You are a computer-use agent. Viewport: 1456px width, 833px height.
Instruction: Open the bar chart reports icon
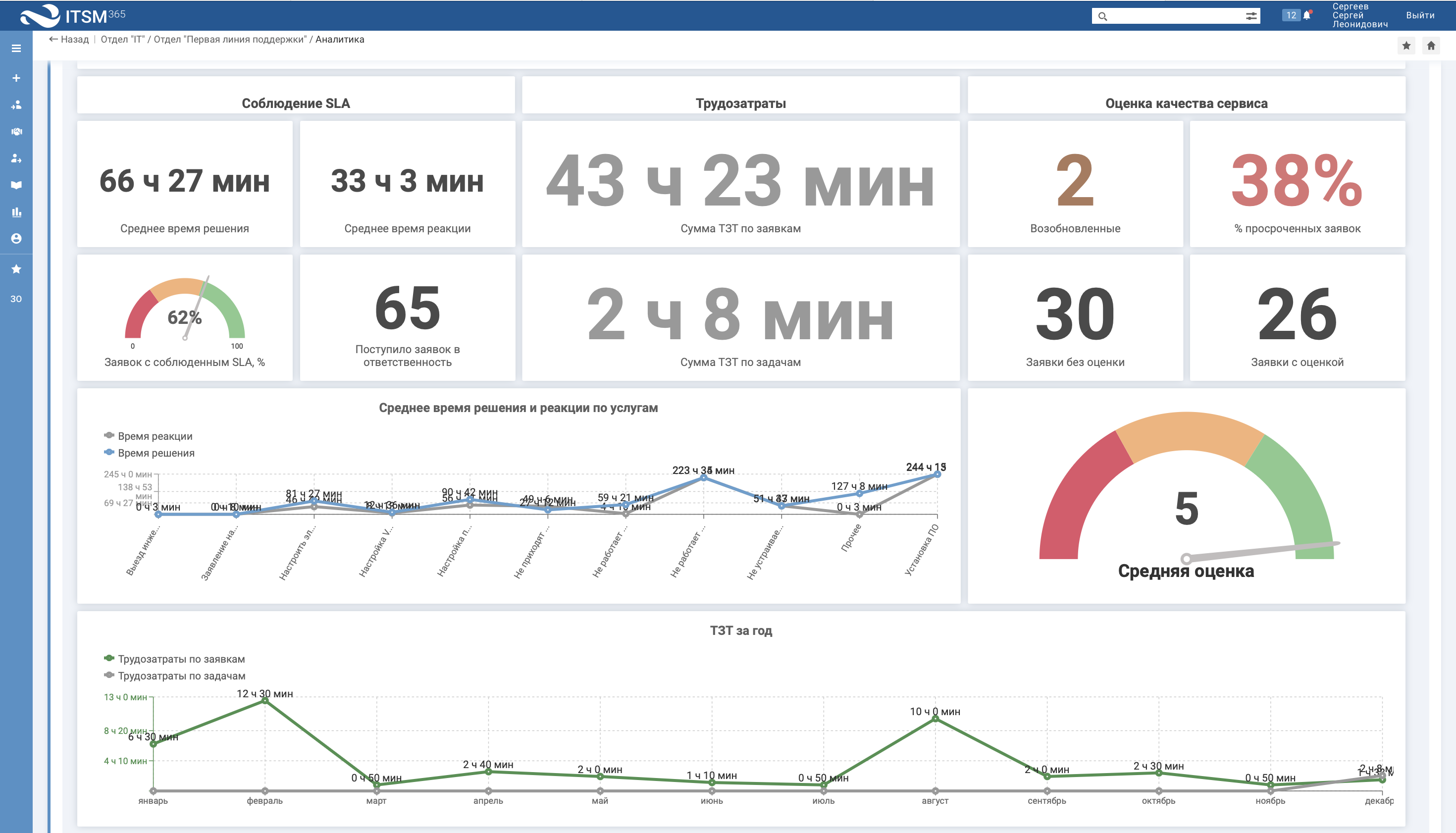coord(16,212)
